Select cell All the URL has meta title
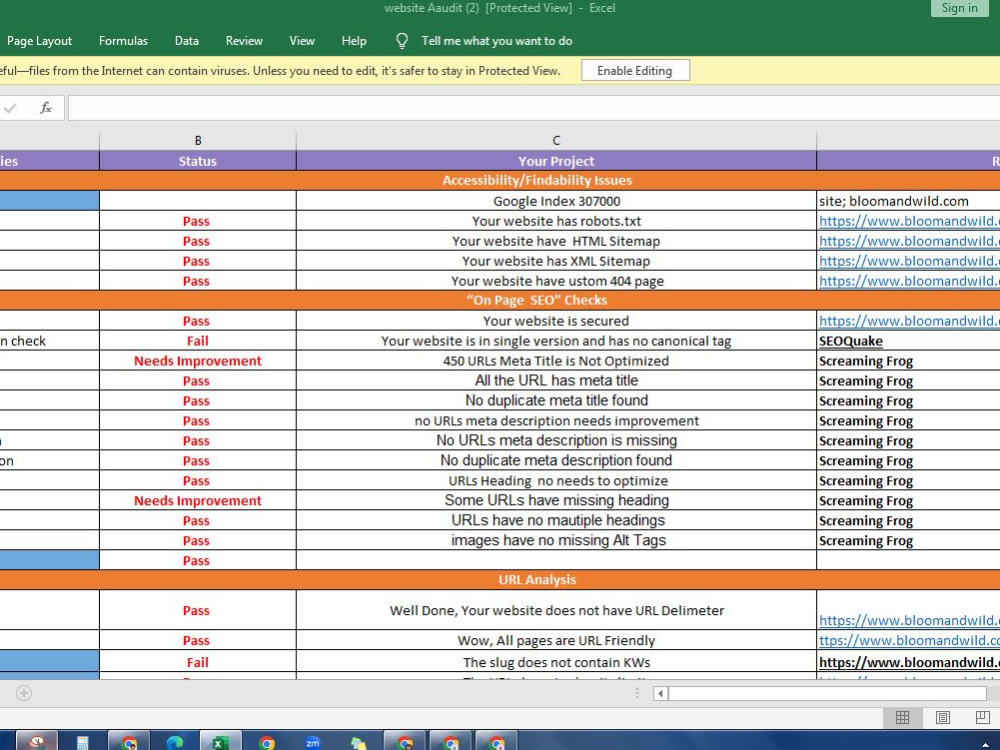The image size is (1000, 750). click(556, 381)
